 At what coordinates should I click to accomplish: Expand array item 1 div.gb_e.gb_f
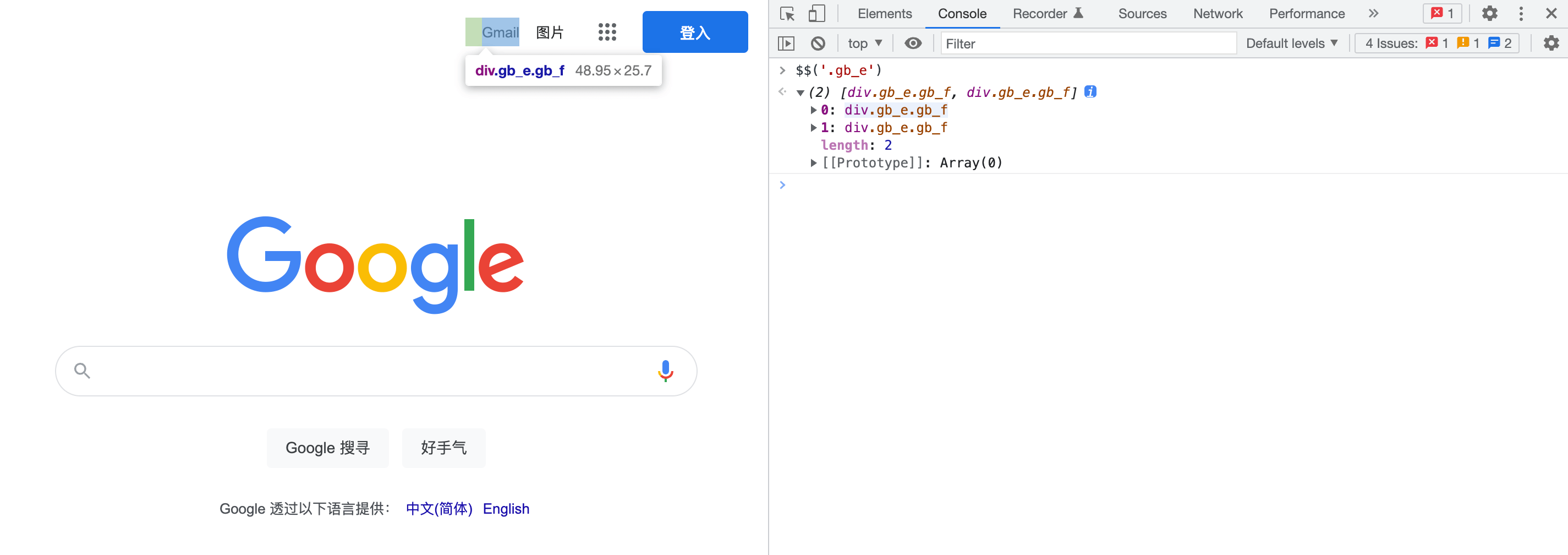813,128
